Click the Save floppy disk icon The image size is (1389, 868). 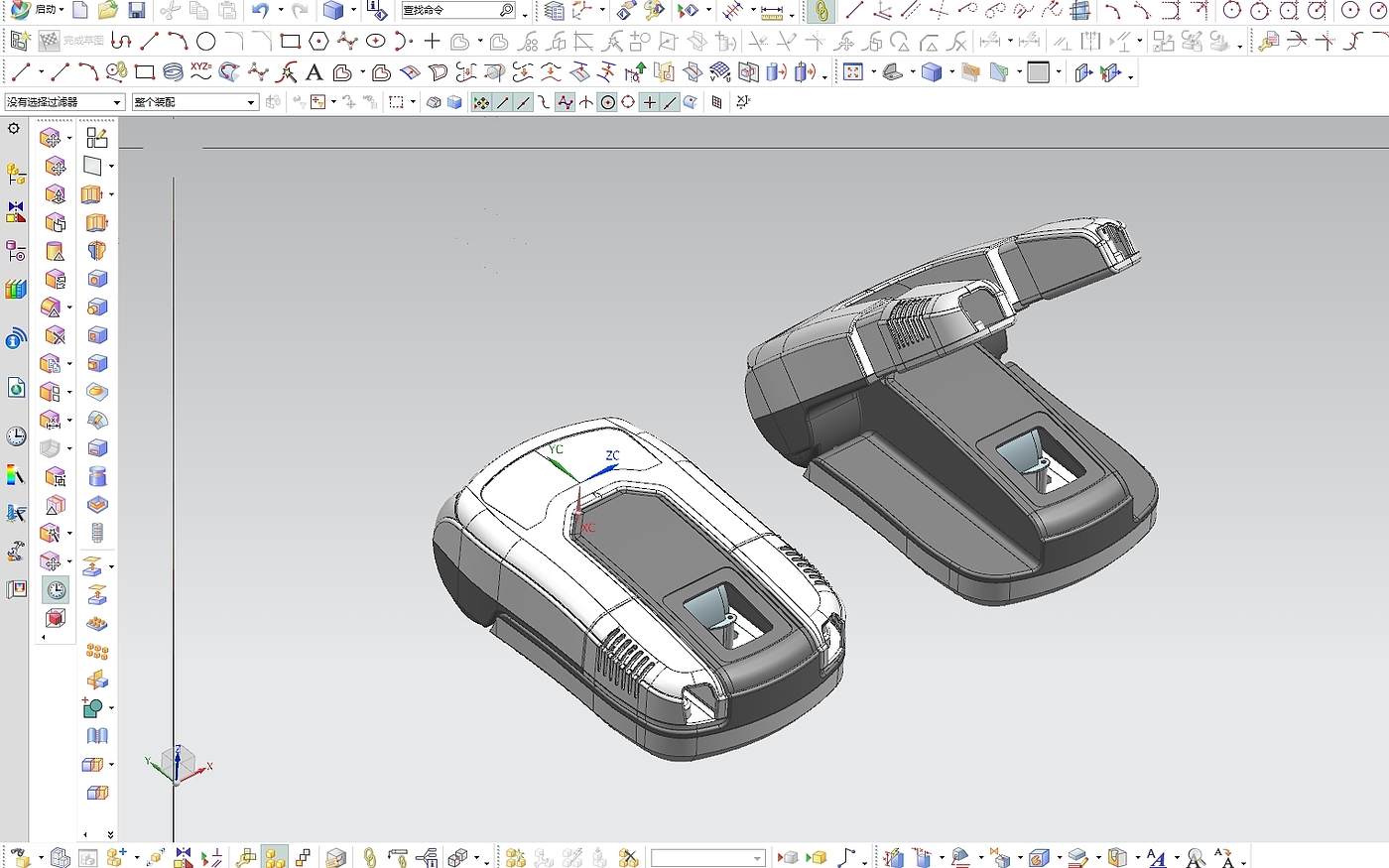[137, 11]
